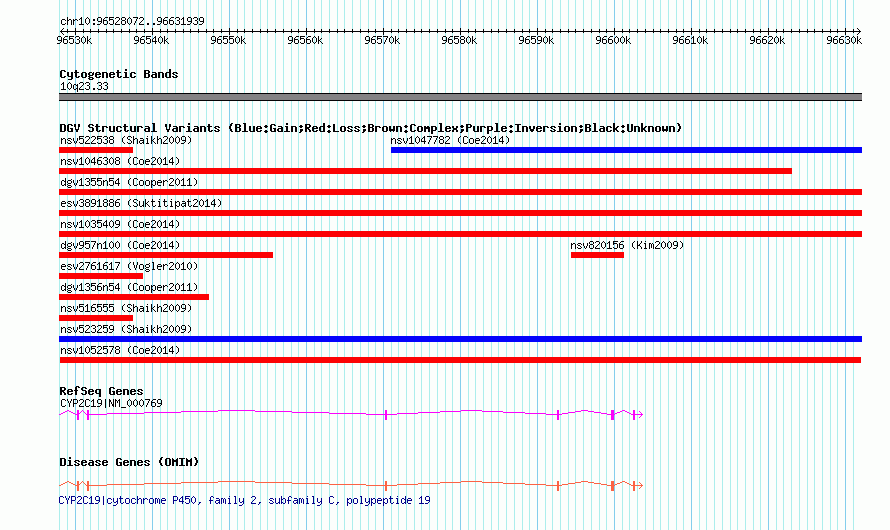Click the esv3891886 (Suktitipat2014) label
The image size is (890, 530).
[x=141, y=203]
